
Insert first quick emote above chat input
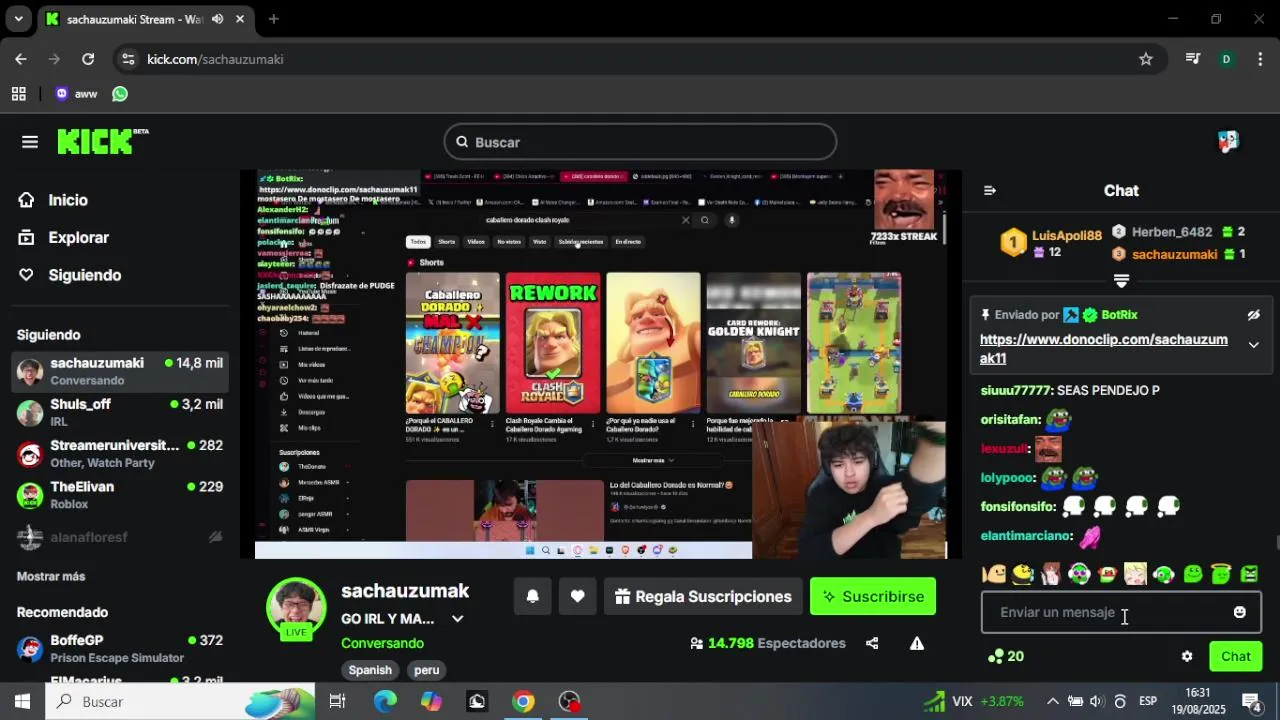click(x=994, y=574)
